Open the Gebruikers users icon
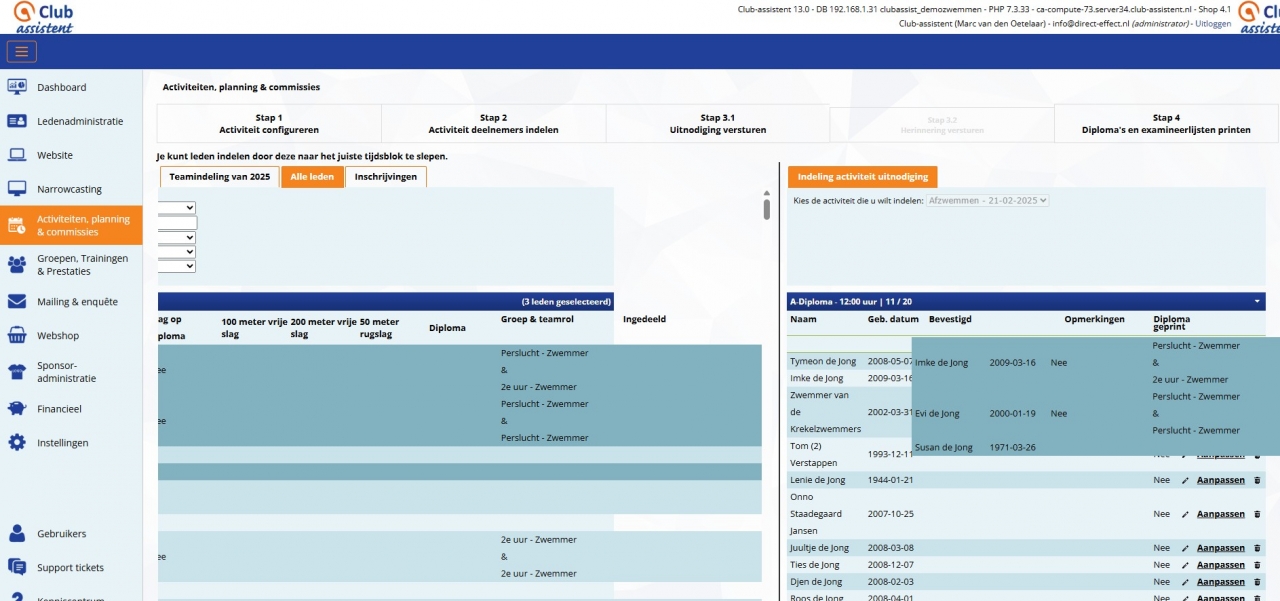 [x=17, y=534]
